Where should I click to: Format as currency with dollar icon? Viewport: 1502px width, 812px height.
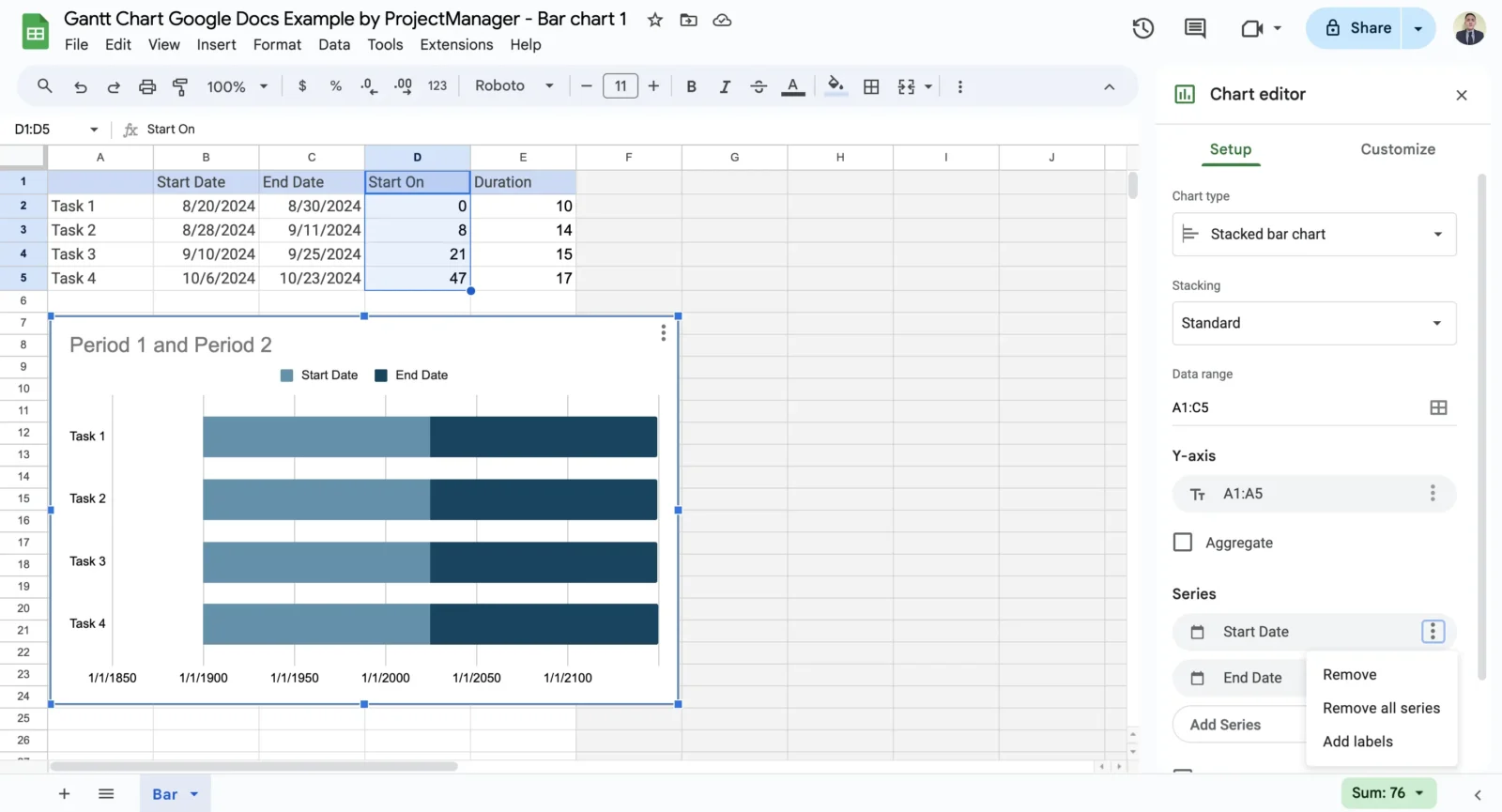[x=302, y=86]
